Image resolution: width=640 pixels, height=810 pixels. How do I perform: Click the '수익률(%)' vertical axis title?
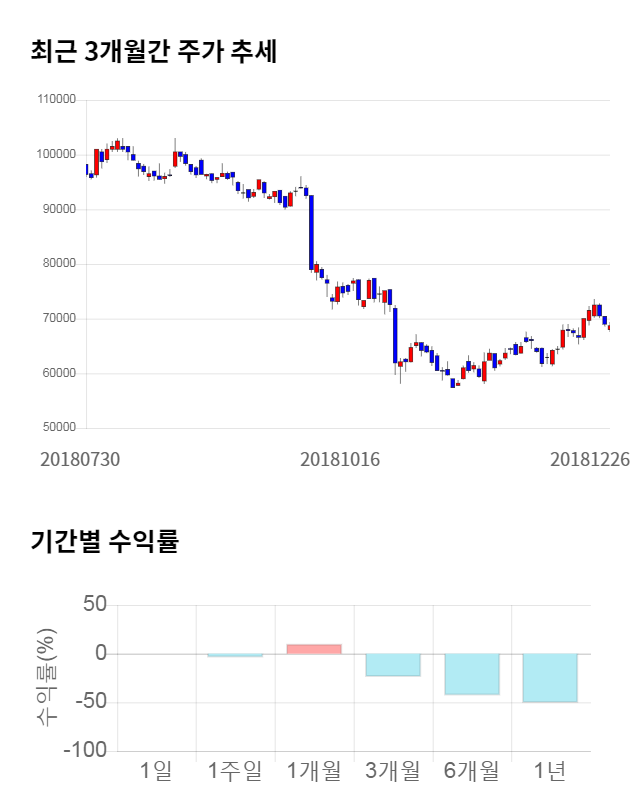tap(46, 678)
